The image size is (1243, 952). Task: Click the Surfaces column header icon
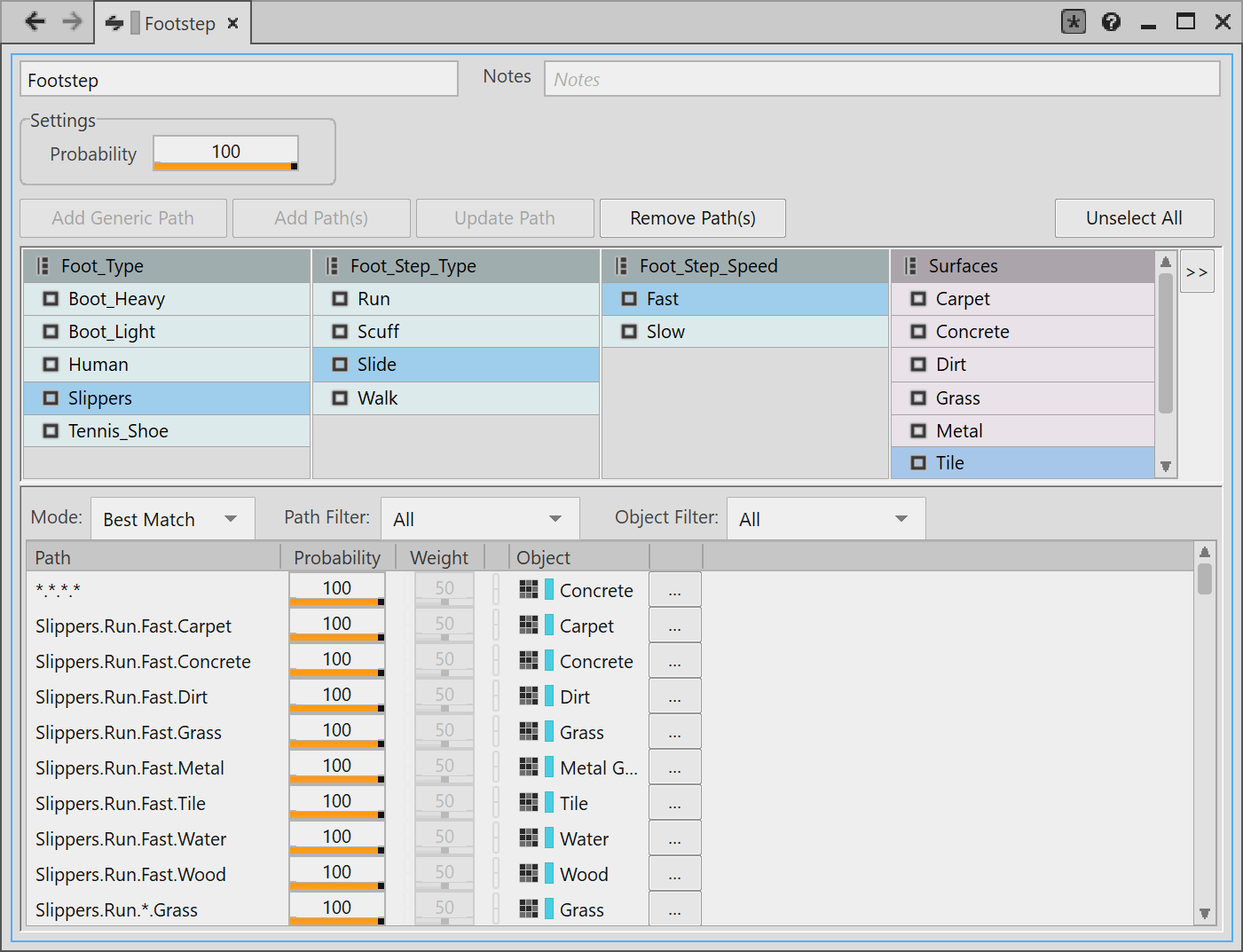tap(910, 266)
